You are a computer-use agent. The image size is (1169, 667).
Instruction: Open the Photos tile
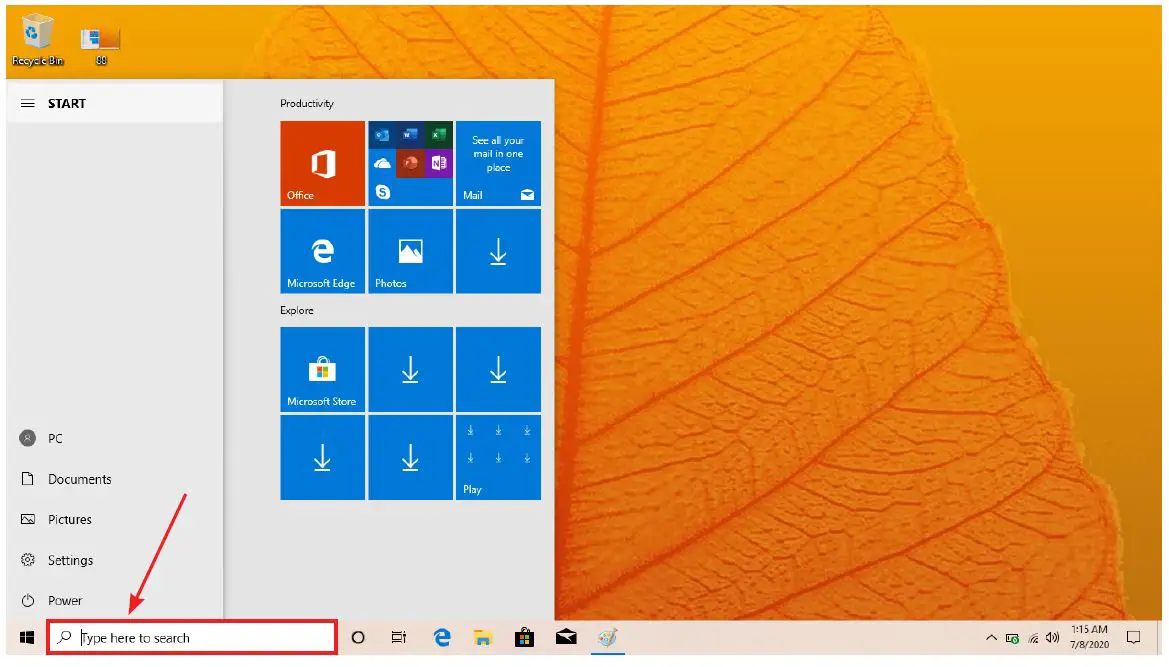tap(410, 251)
